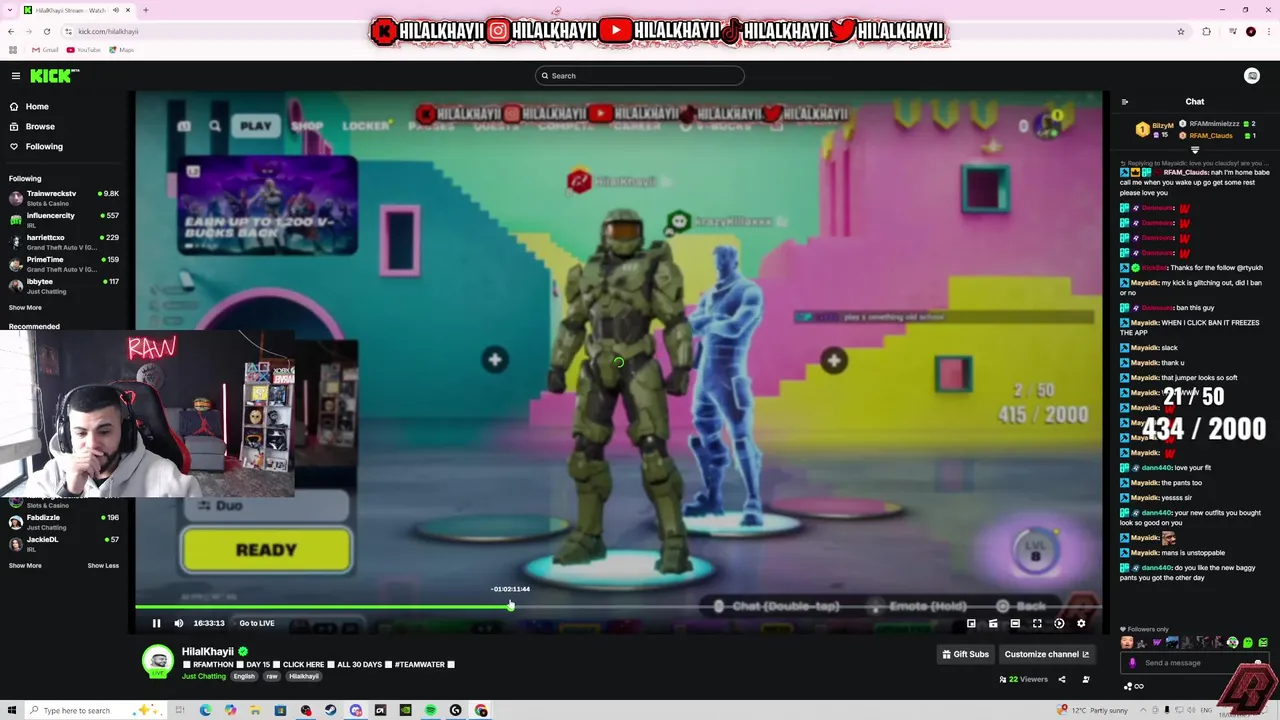
Task: Click BilzyM top gifter in leaderboard
Action: coord(1155,130)
